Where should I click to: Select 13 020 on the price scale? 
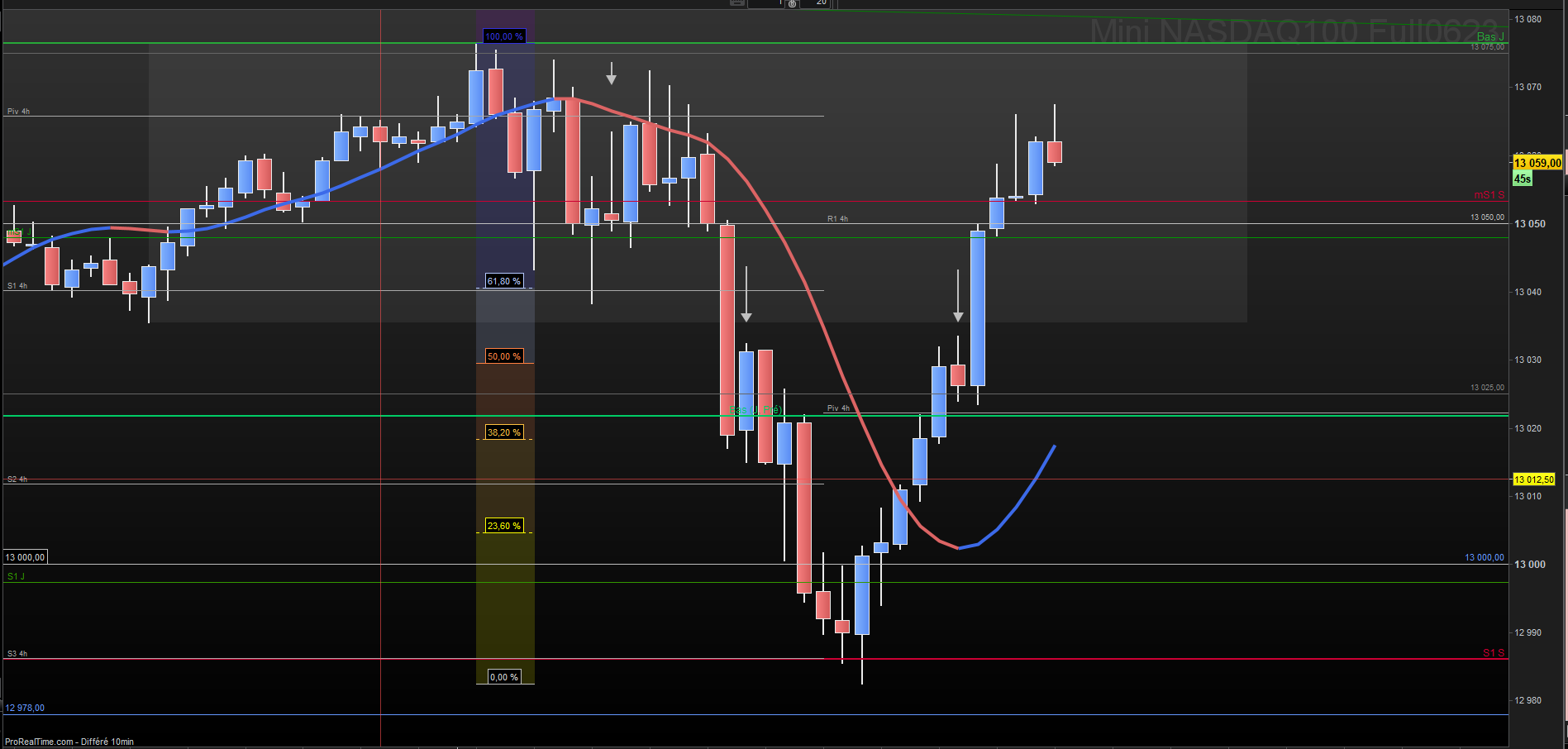(x=1527, y=428)
